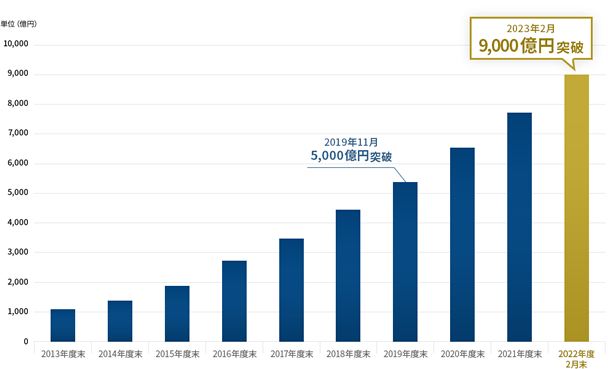
Task: Click the 2020年度末 bar
Action: click(462, 244)
